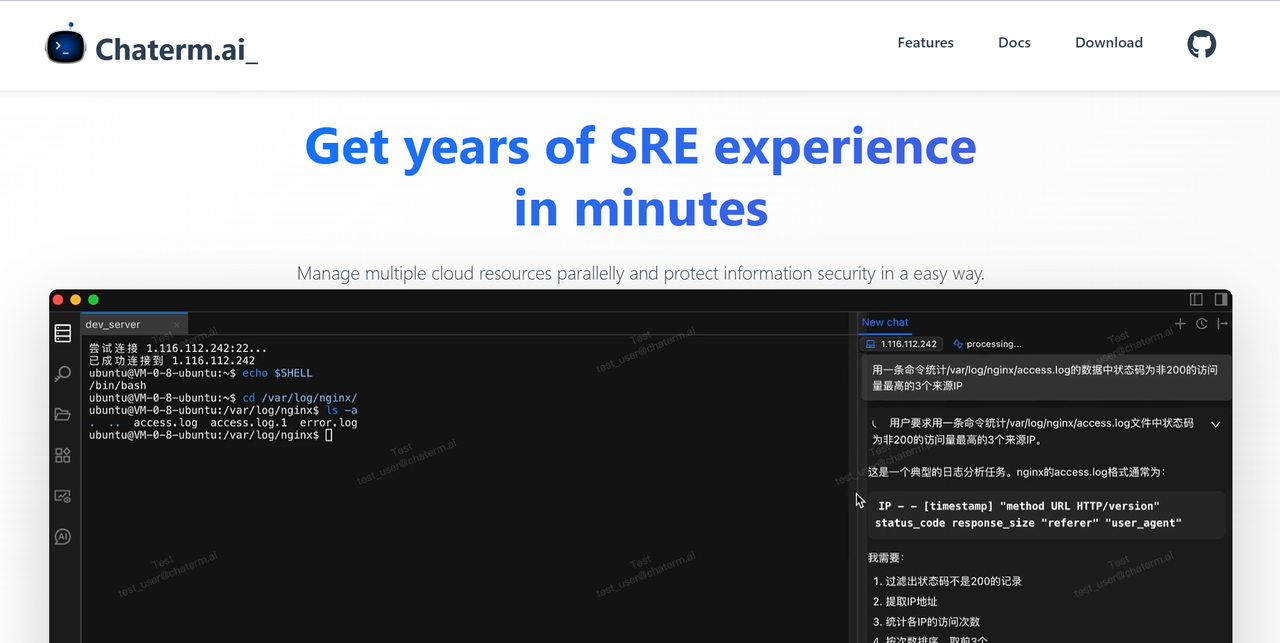Click the /bin/bash output line
This screenshot has height=643, width=1280.
117,385
